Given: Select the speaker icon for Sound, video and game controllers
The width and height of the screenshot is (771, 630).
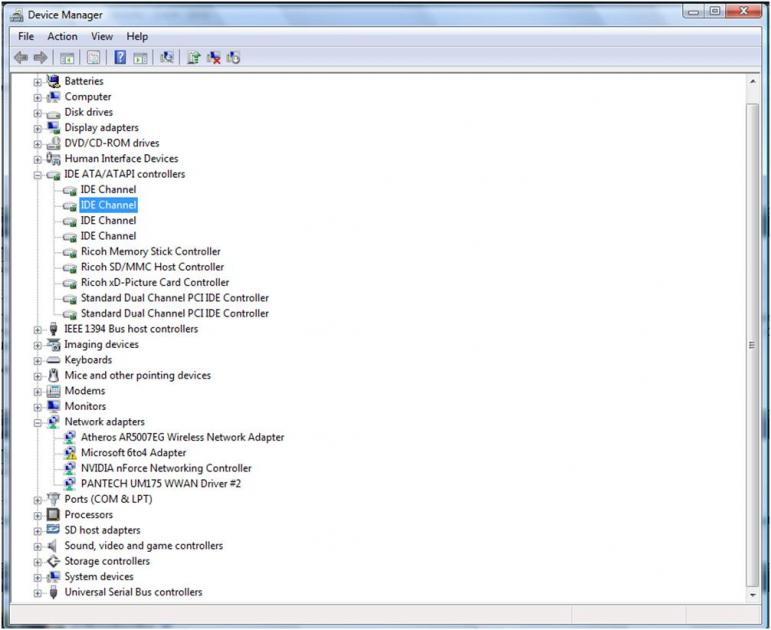Looking at the screenshot, I should (x=52, y=545).
